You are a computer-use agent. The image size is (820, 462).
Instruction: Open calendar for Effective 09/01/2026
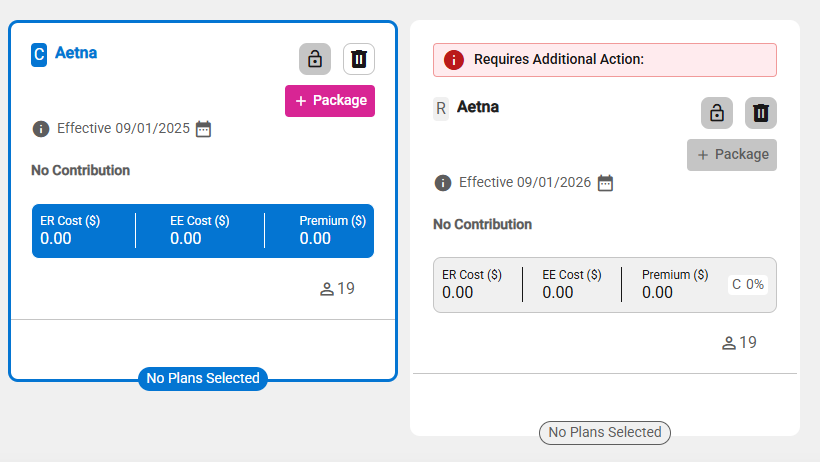(x=605, y=183)
